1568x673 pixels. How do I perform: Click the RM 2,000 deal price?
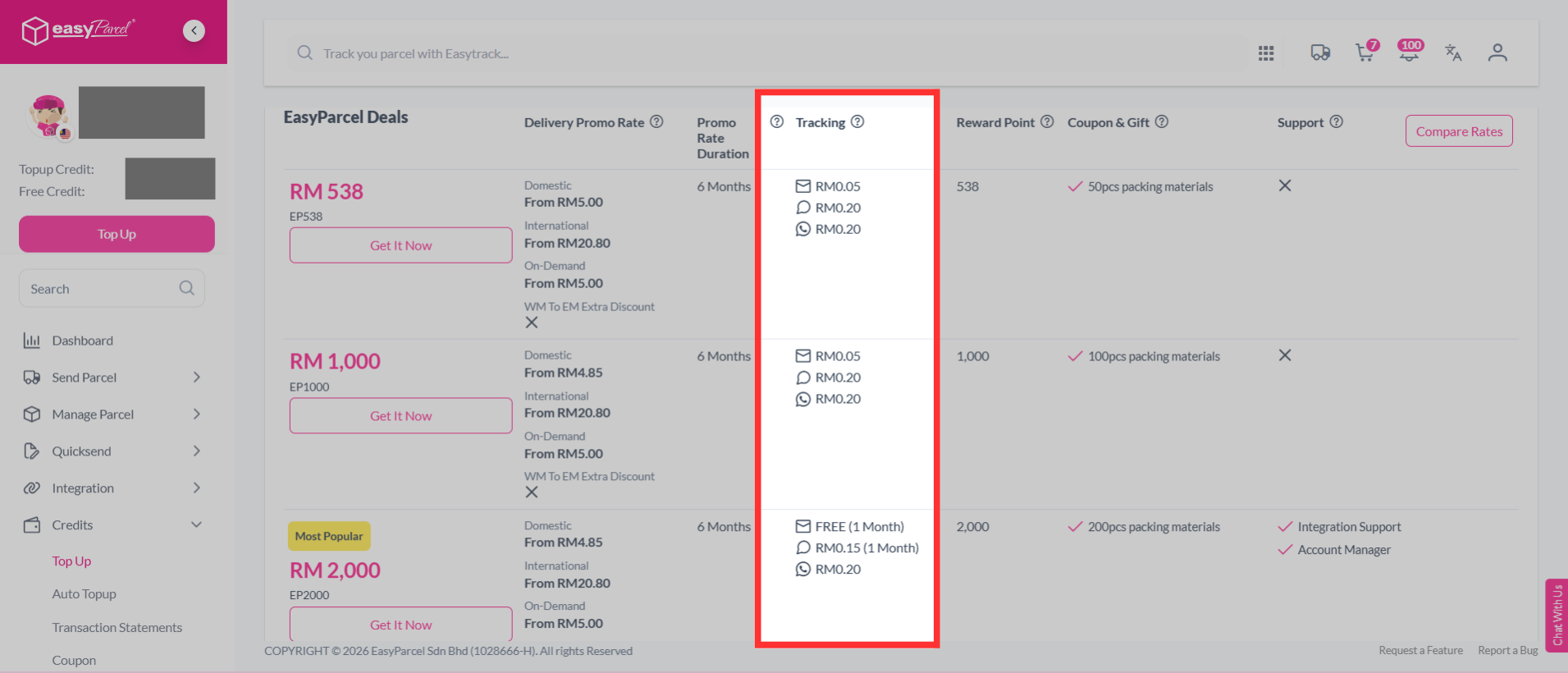point(335,570)
